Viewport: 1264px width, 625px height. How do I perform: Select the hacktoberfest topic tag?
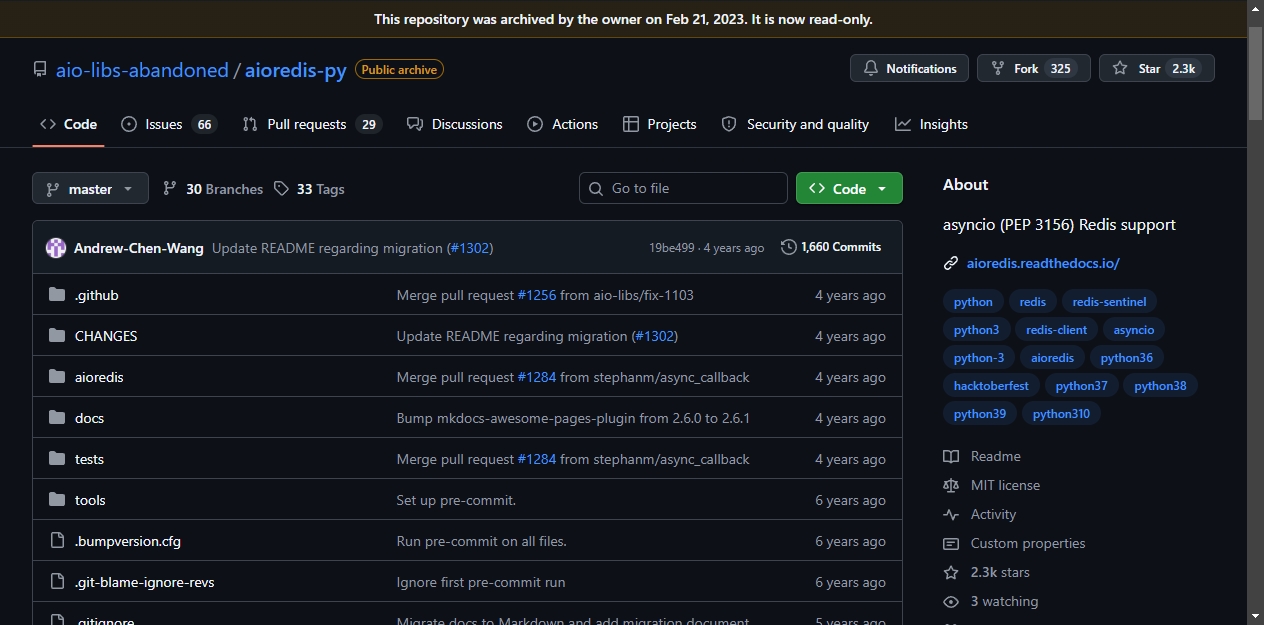pyautogui.click(x=991, y=385)
